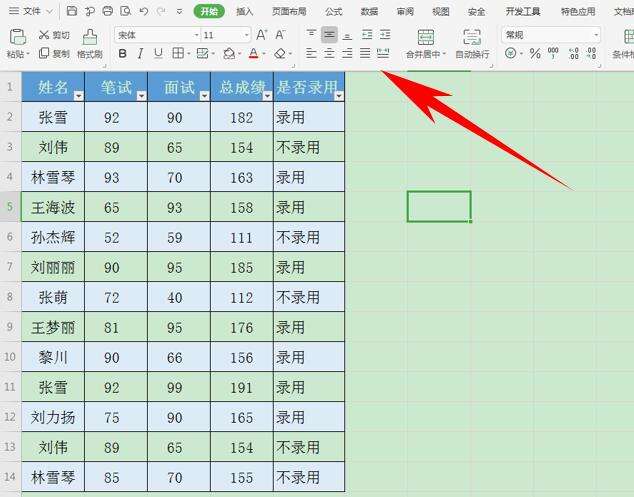Toggle italic formatting
634x497 pixels.
pyautogui.click(x=140, y=53)
